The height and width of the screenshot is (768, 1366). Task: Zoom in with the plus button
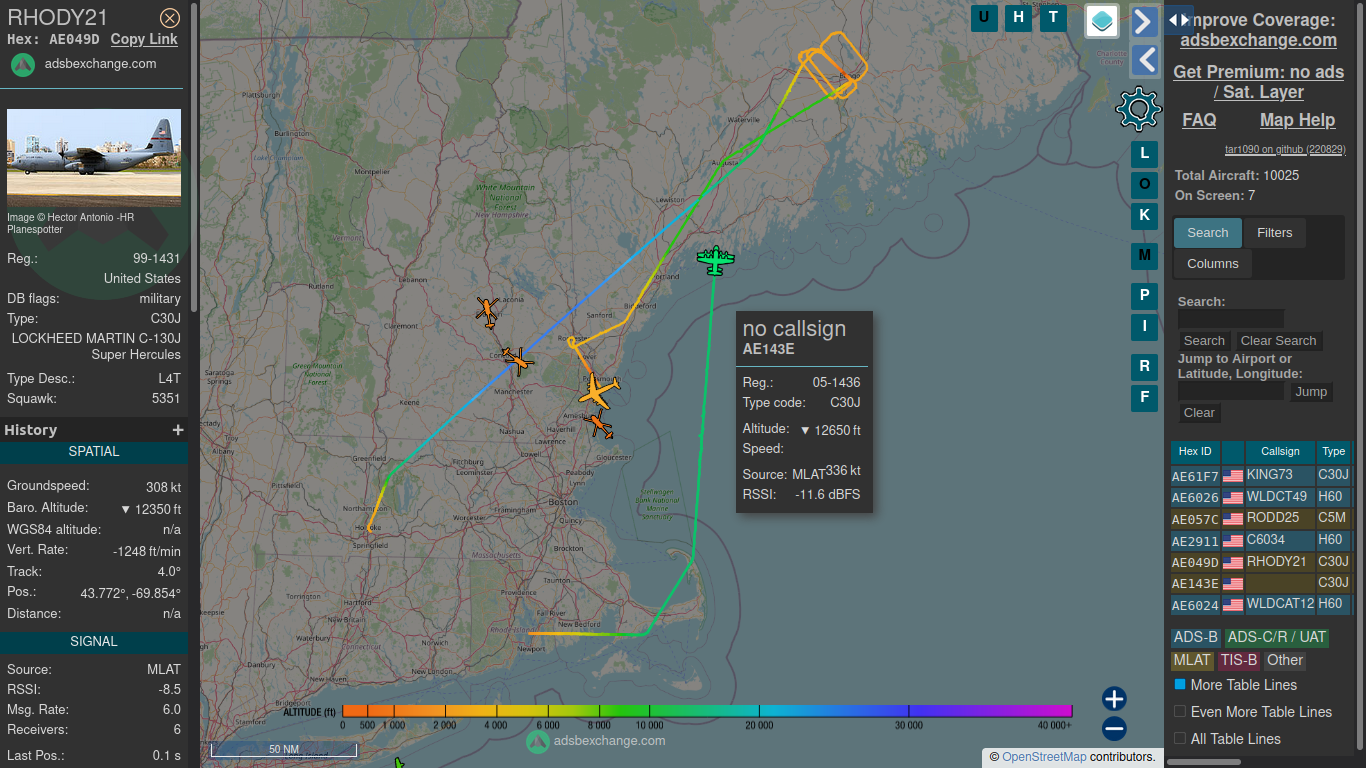[x=1114, y=699]
